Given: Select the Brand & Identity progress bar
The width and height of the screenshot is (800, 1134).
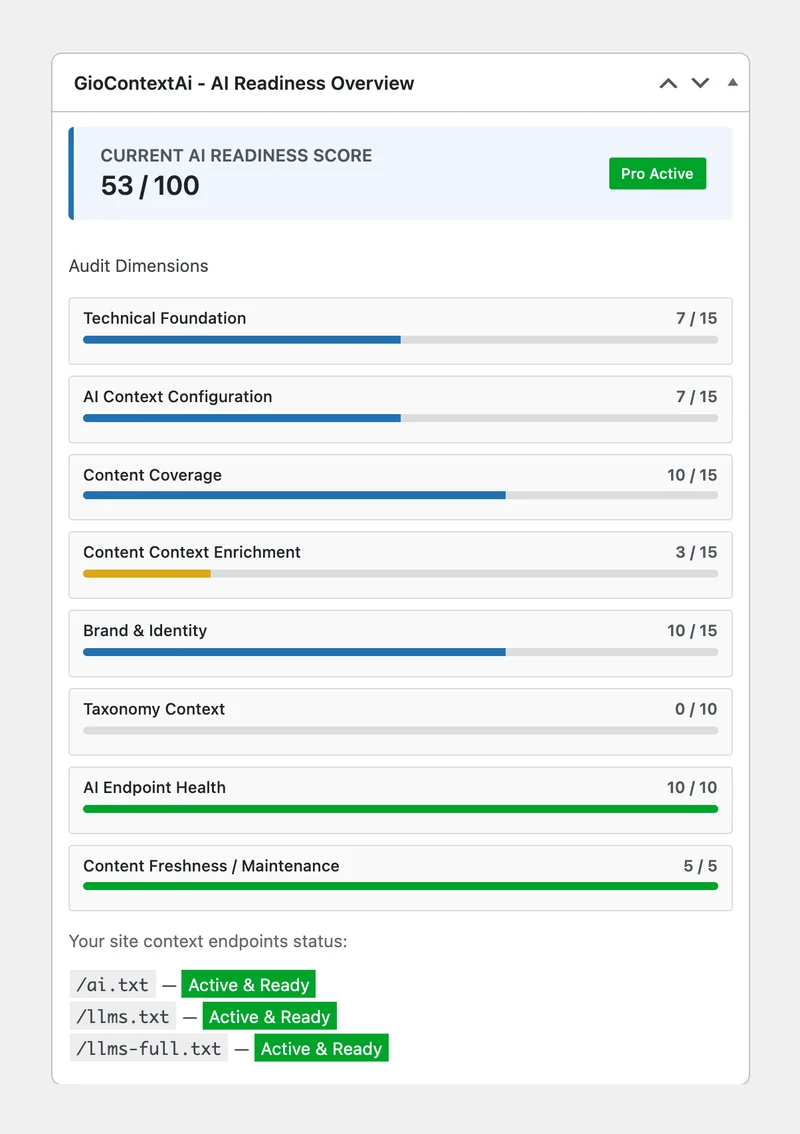Looking at the screenshot, I should 401,652.
